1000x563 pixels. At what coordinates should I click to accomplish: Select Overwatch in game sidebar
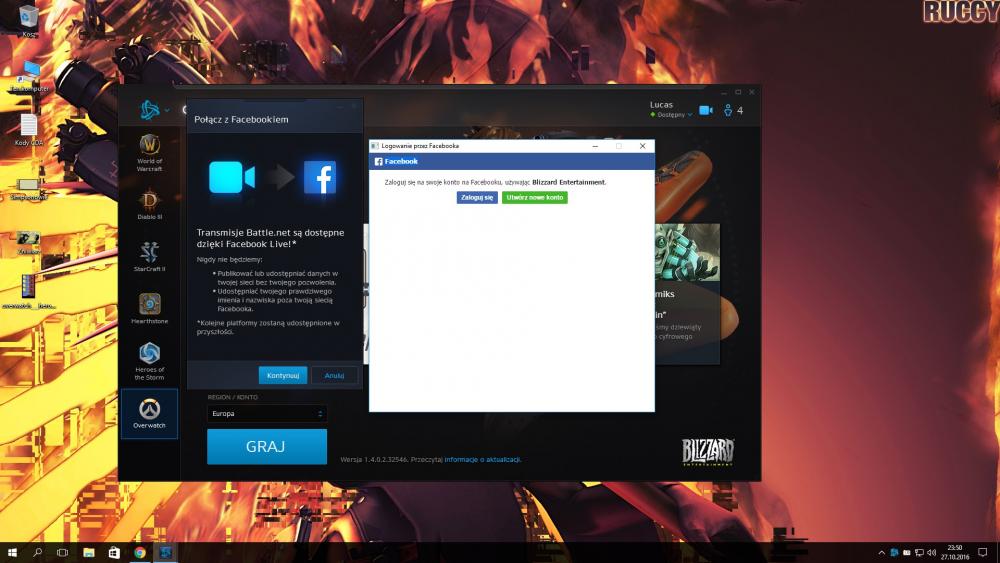pos(149,413)
